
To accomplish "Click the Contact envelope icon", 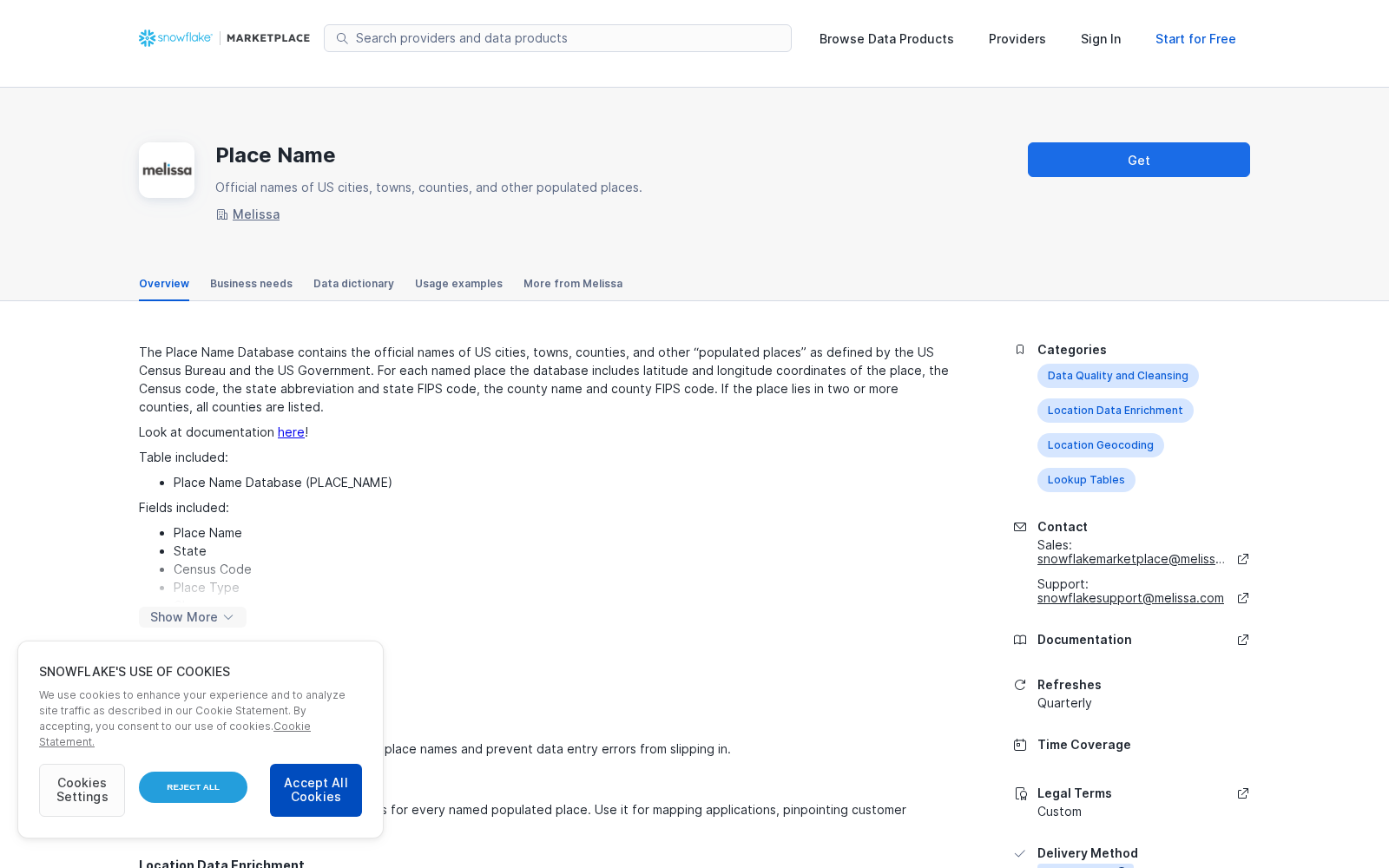I will tap(1020, 527).
